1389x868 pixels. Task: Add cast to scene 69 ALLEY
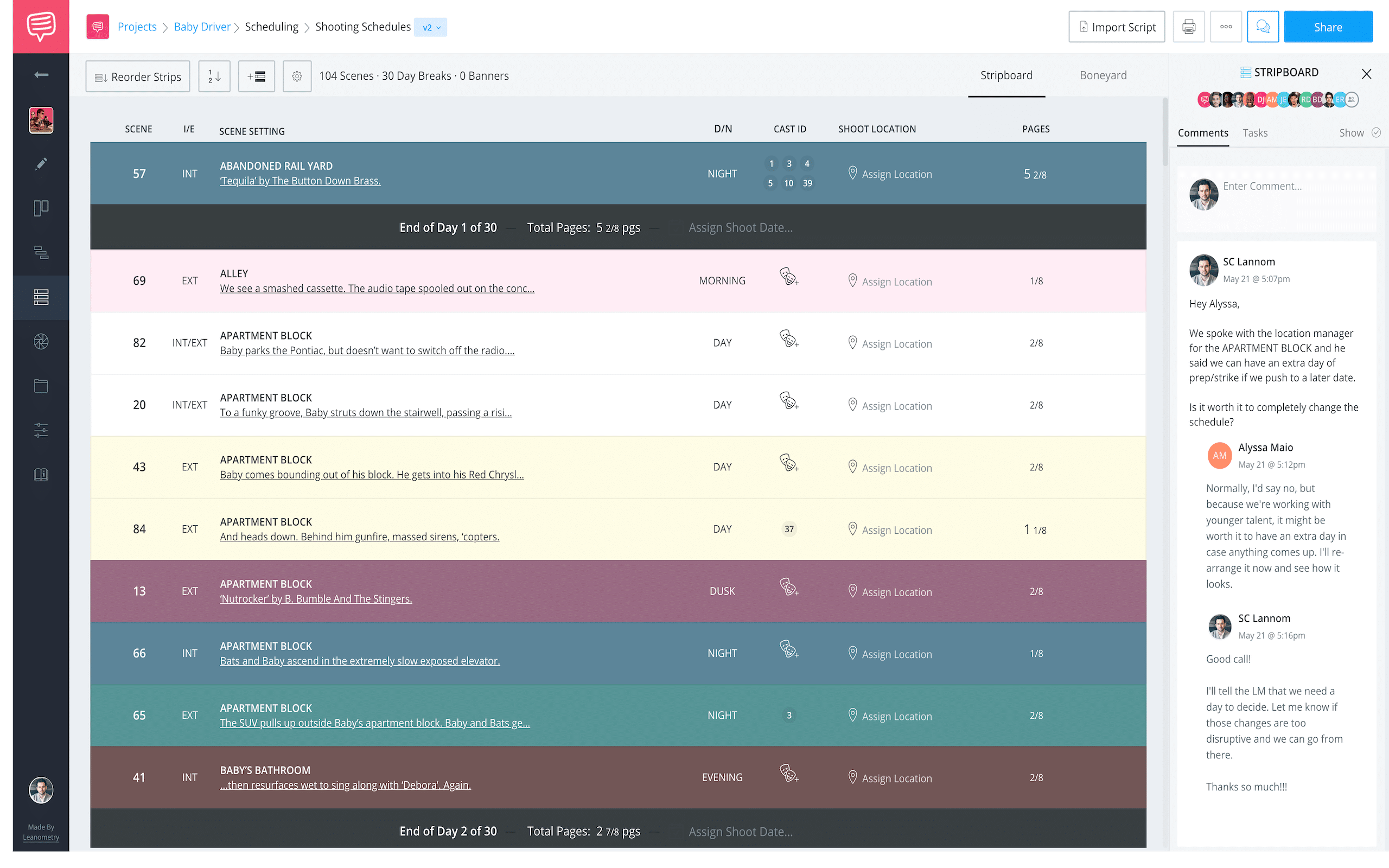point(788,277)
